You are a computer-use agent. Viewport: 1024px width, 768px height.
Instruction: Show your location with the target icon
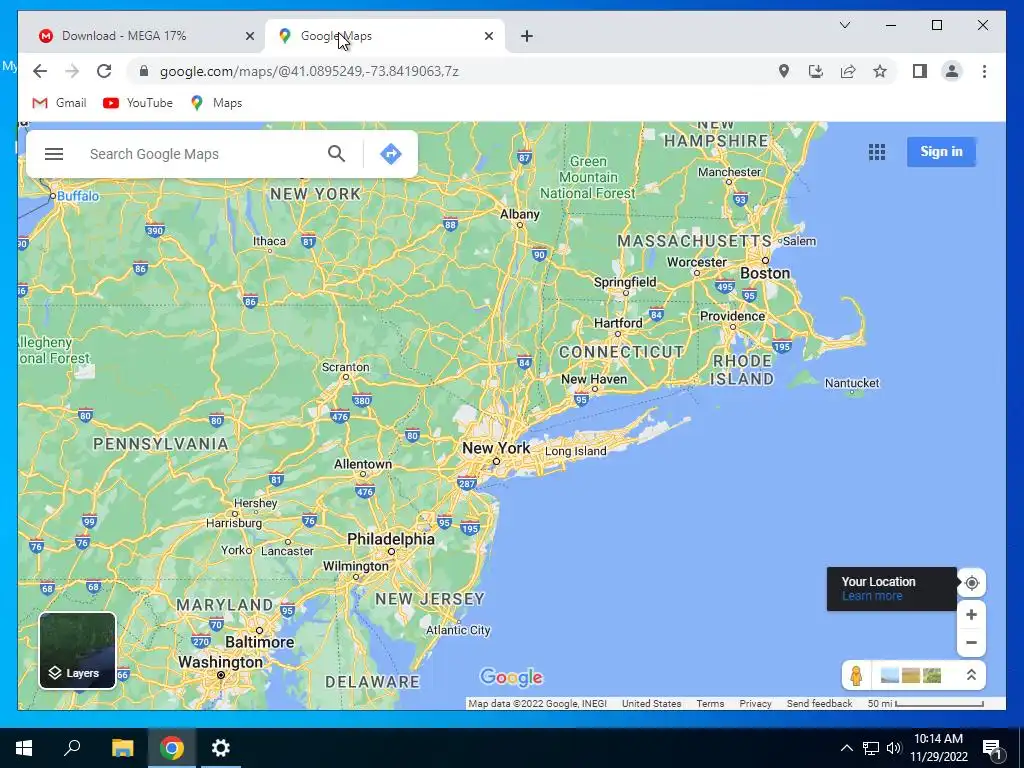[971, 583]
